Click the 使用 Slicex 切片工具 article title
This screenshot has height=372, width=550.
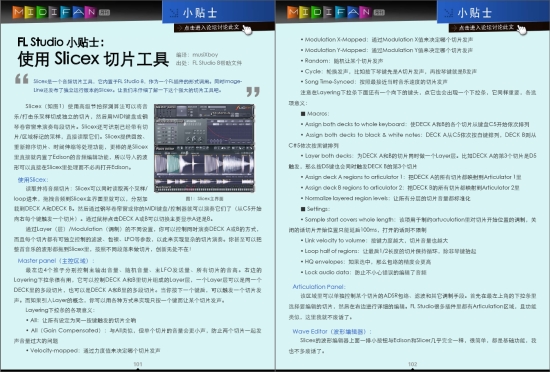pos(93,59)
